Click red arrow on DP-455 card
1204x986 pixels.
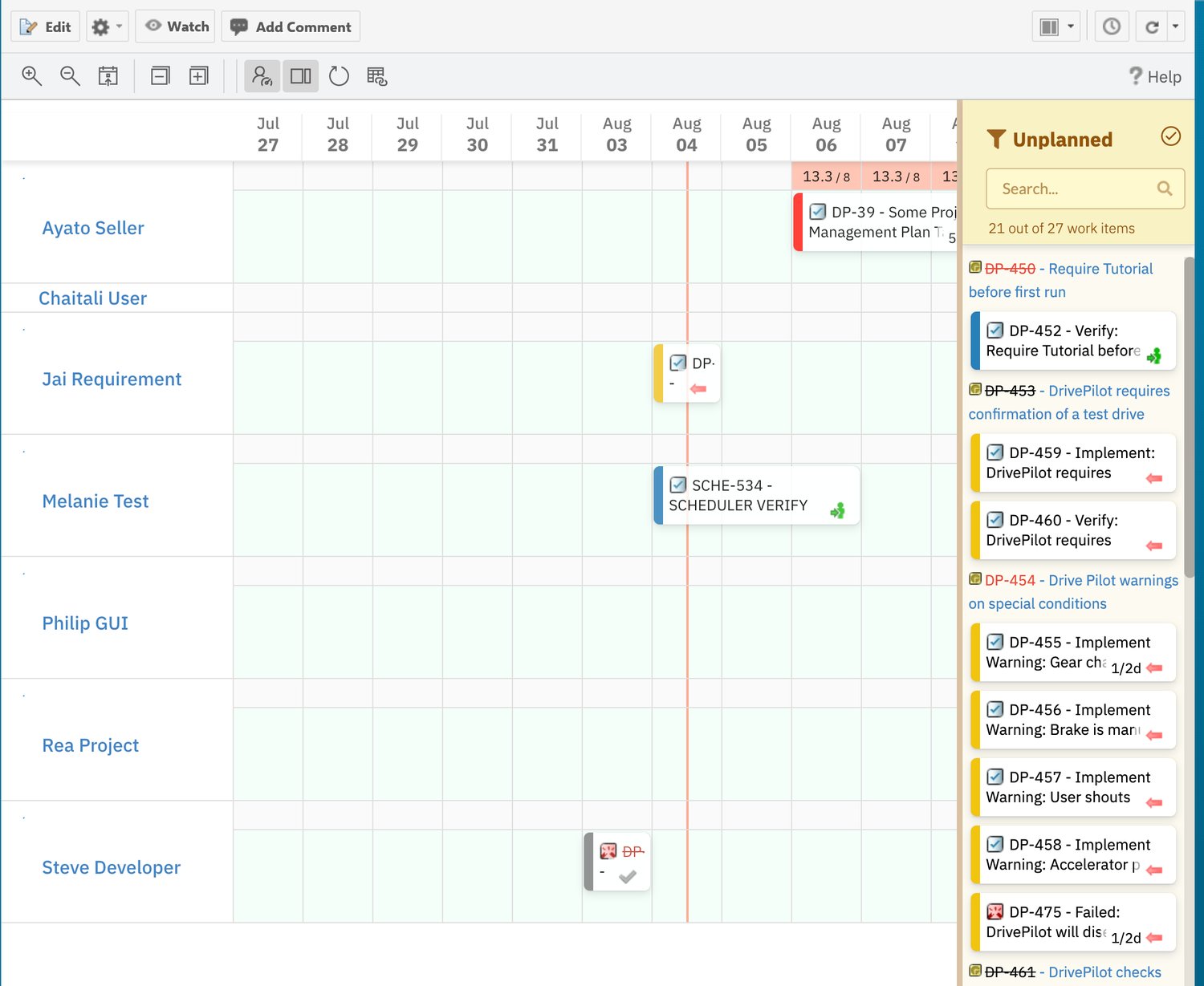1154,667
